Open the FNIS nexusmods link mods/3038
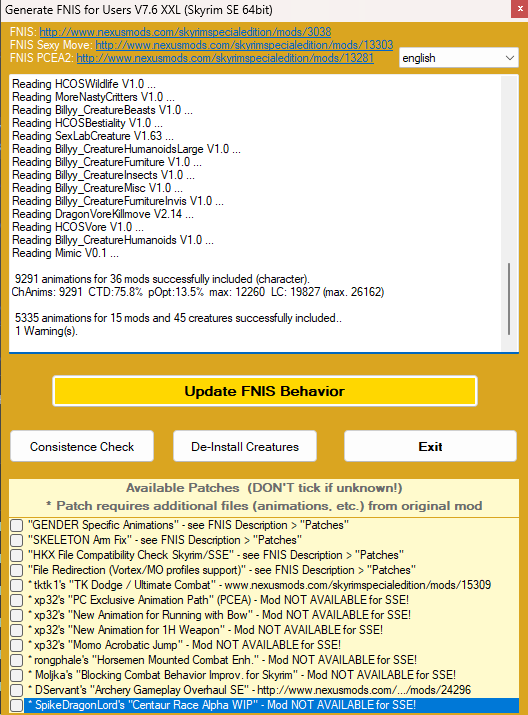 click(x=185, y=32)
